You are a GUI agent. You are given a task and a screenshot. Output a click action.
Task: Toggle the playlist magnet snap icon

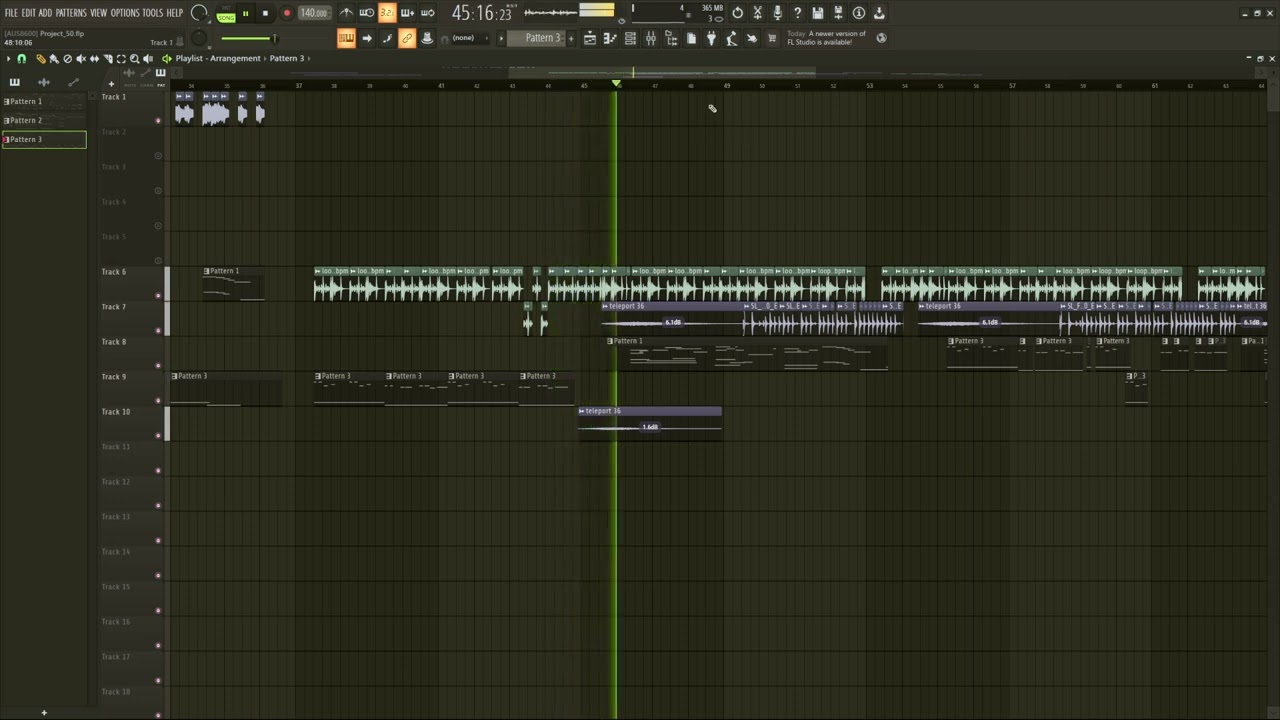click(22, 59)
